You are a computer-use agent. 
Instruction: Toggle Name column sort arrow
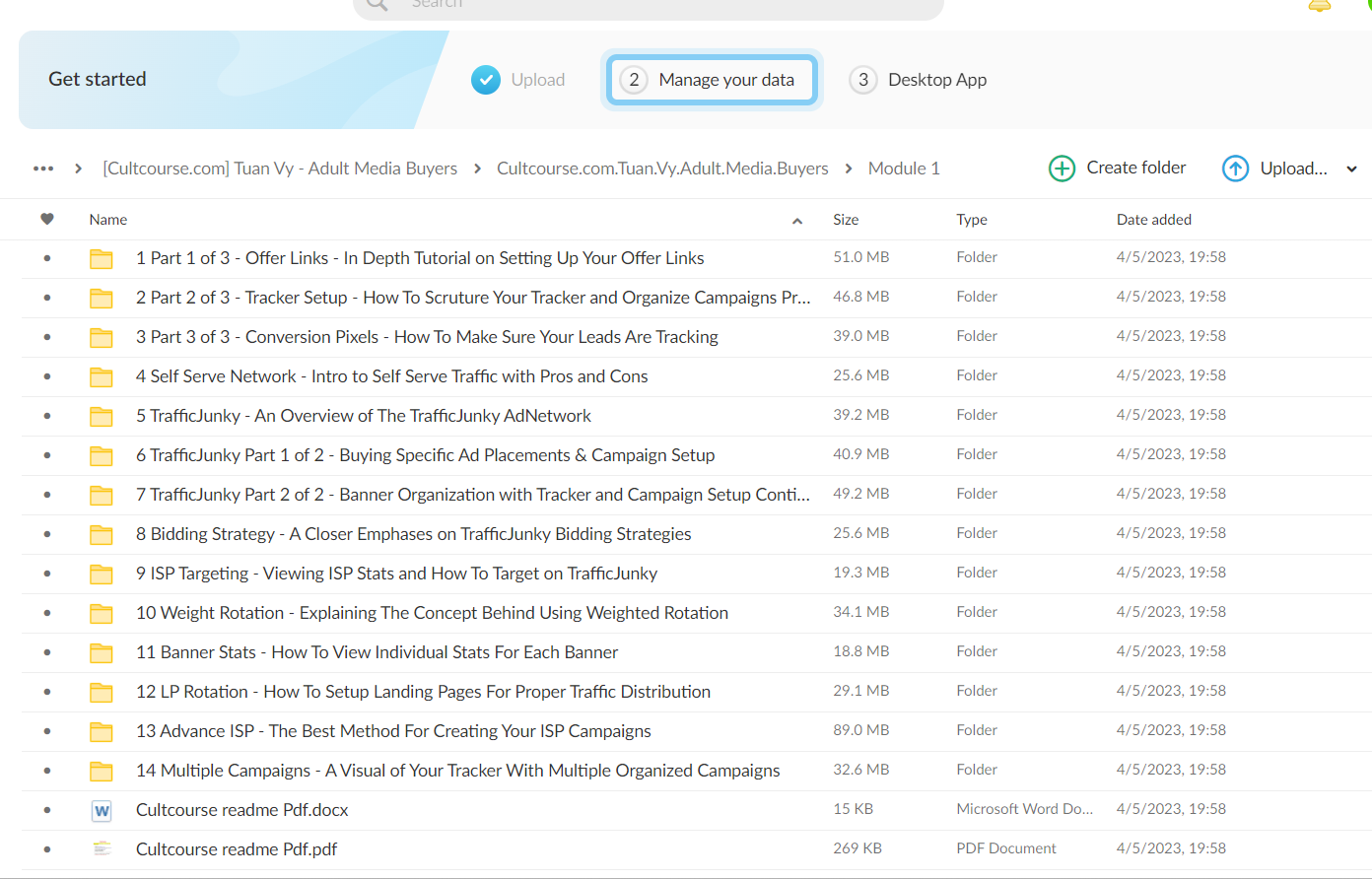[797, 221]
